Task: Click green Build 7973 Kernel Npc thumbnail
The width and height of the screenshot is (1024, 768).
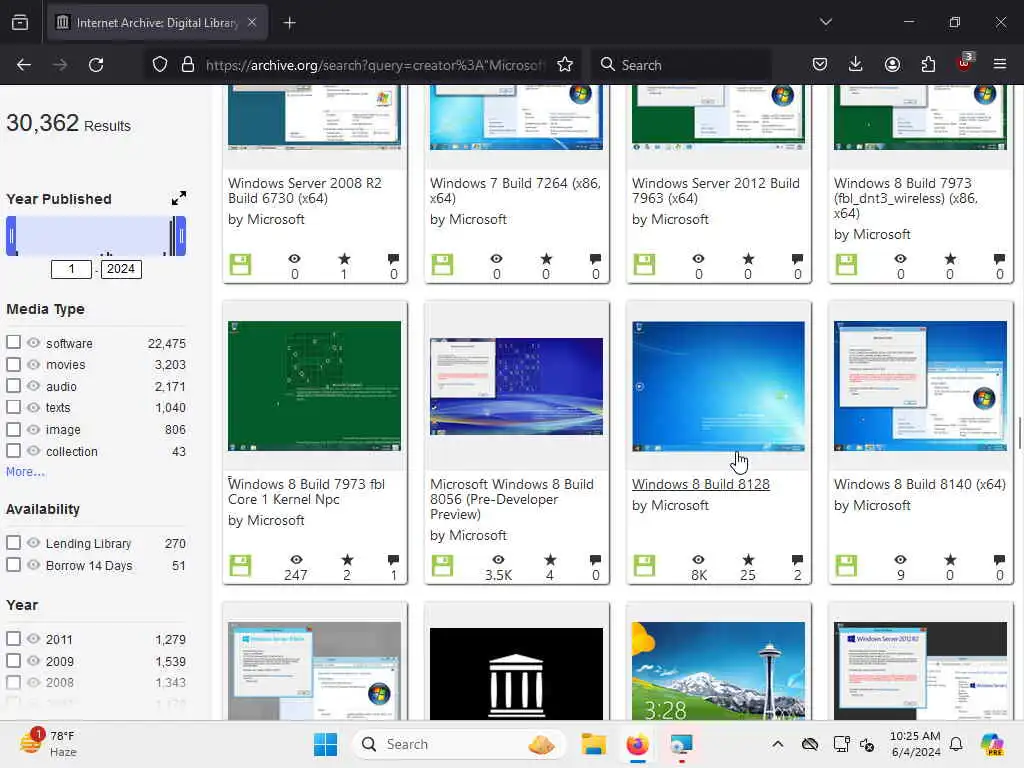Action: coord(314,386)
